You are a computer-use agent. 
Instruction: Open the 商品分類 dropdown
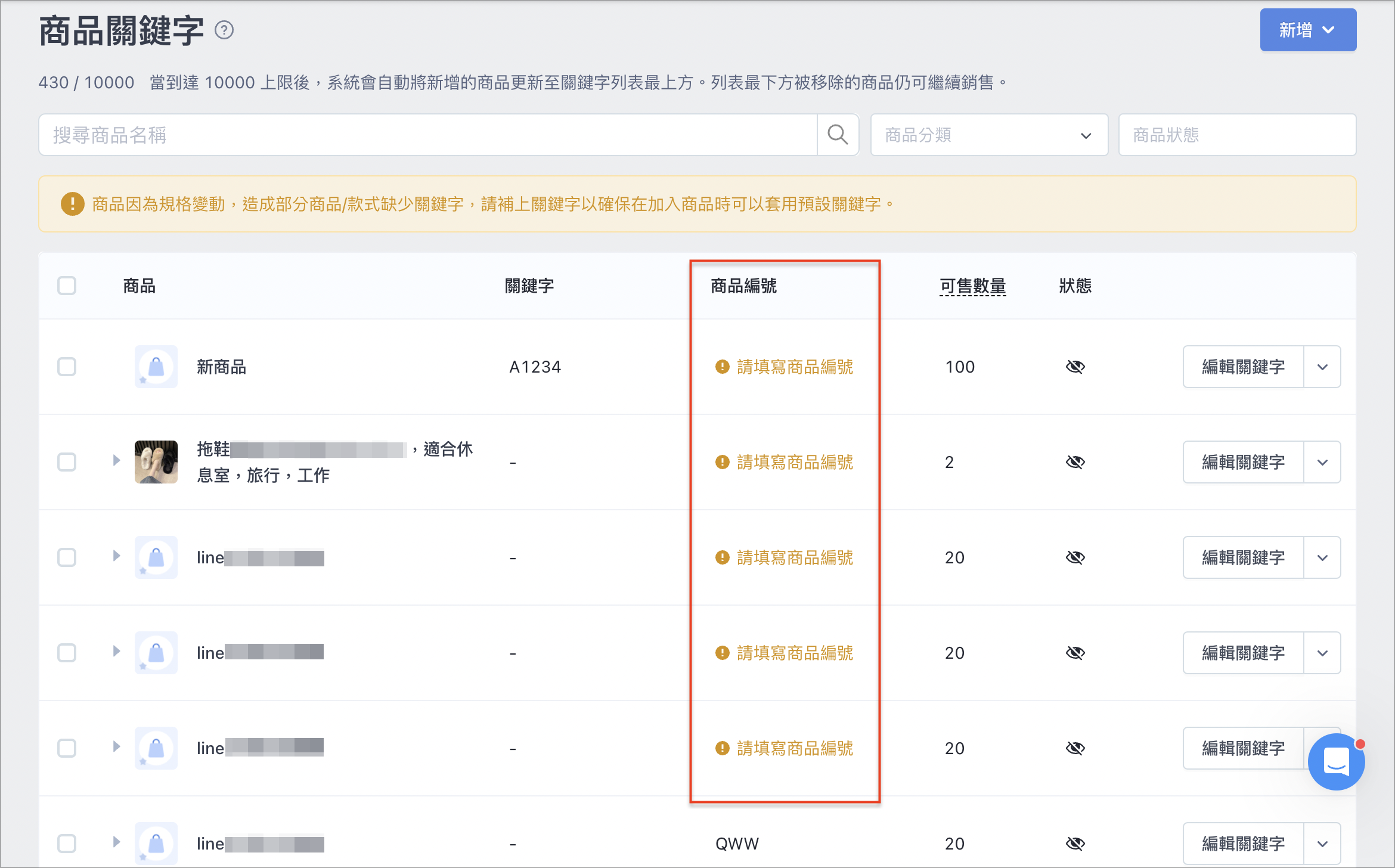pyautogui.click(x=989, y=135)
